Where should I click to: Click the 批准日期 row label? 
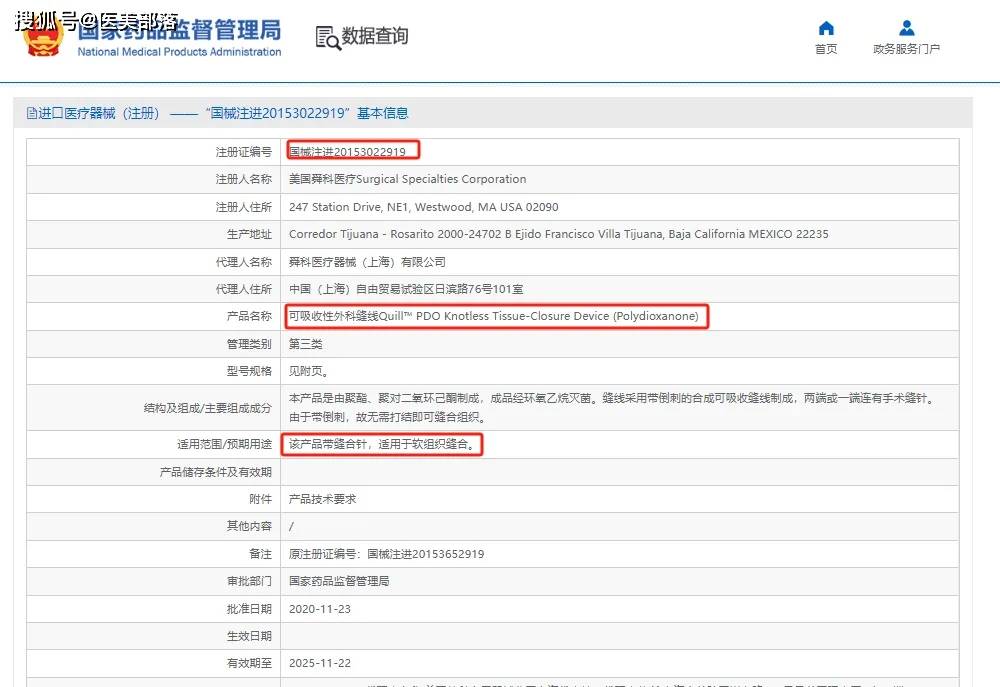[249, 609]
